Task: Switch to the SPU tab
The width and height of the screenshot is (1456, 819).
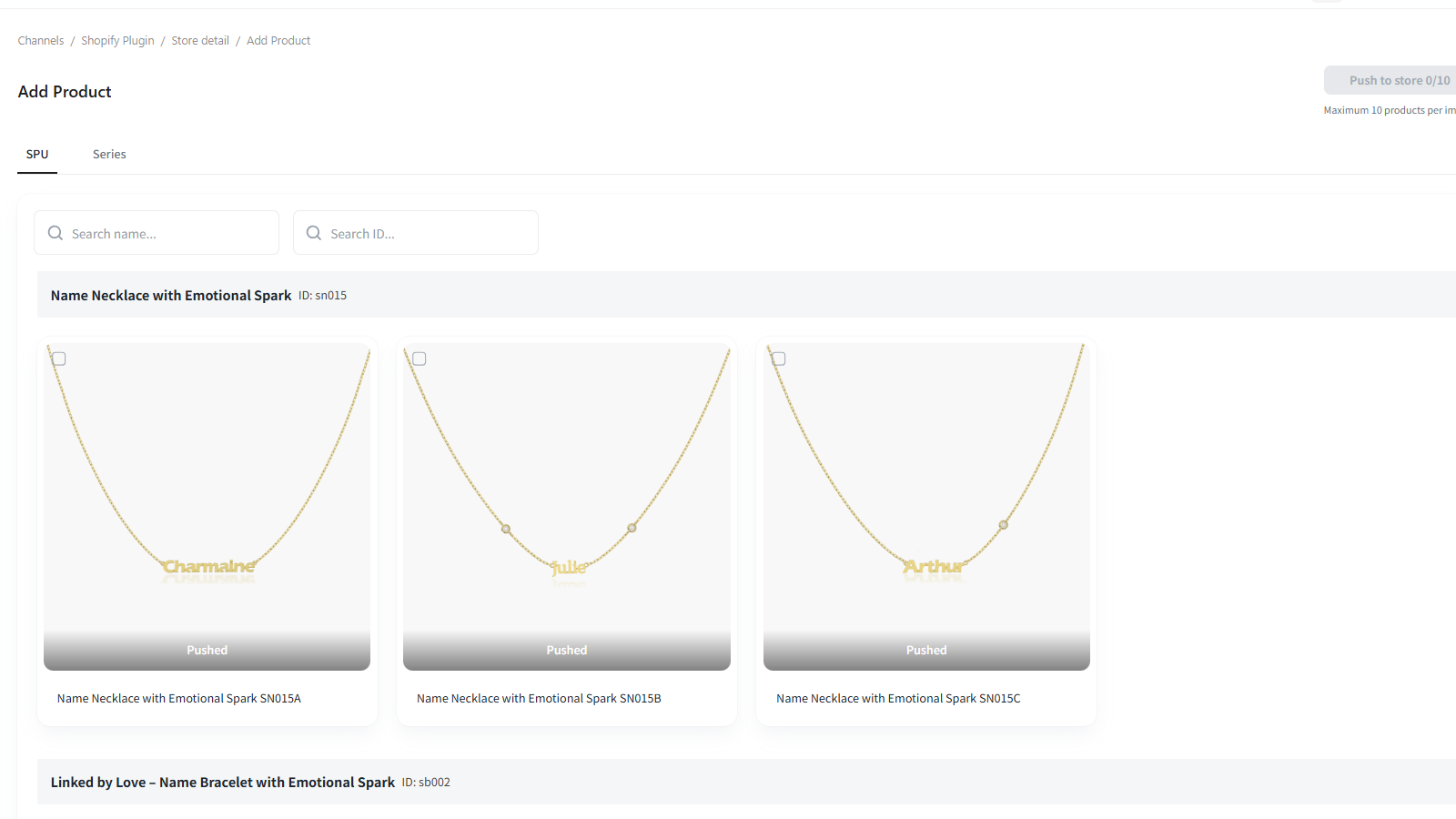Action: 37,154
